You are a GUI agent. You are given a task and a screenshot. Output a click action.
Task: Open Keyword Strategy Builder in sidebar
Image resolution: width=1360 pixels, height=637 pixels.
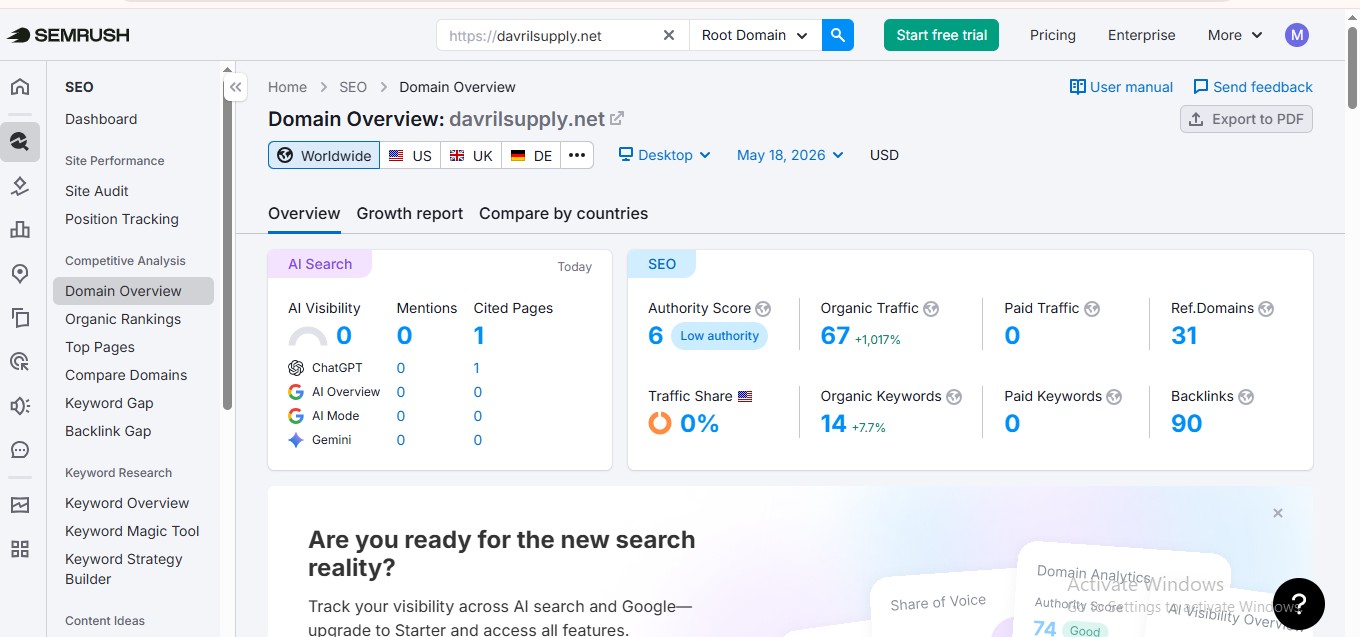(x=124, y=569)
